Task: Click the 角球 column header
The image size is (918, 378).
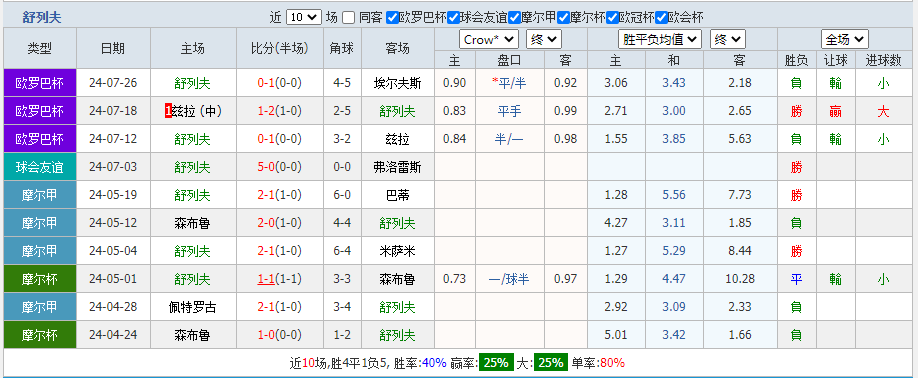Action: (x=342, y=49)
